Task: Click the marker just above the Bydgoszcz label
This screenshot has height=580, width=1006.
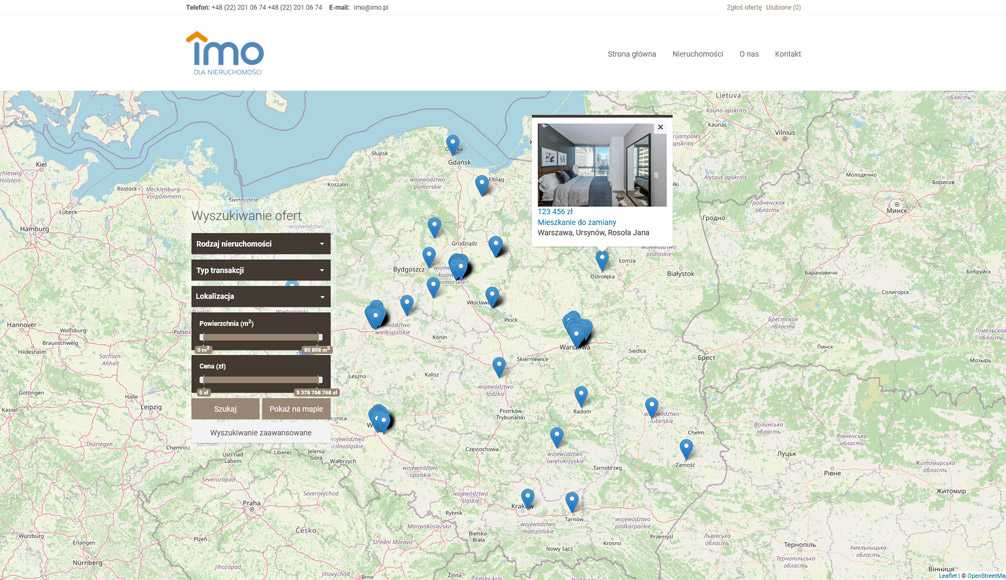Action: pos(429,257)
